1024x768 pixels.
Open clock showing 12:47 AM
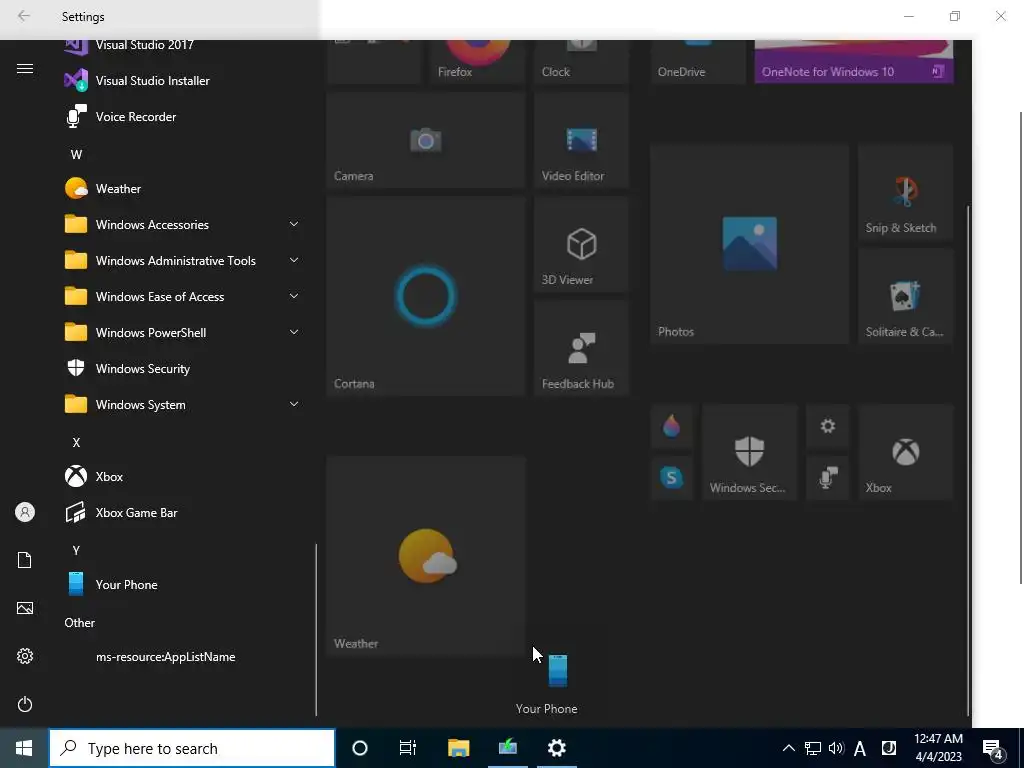pyautogui.click(x=938, y=748)
